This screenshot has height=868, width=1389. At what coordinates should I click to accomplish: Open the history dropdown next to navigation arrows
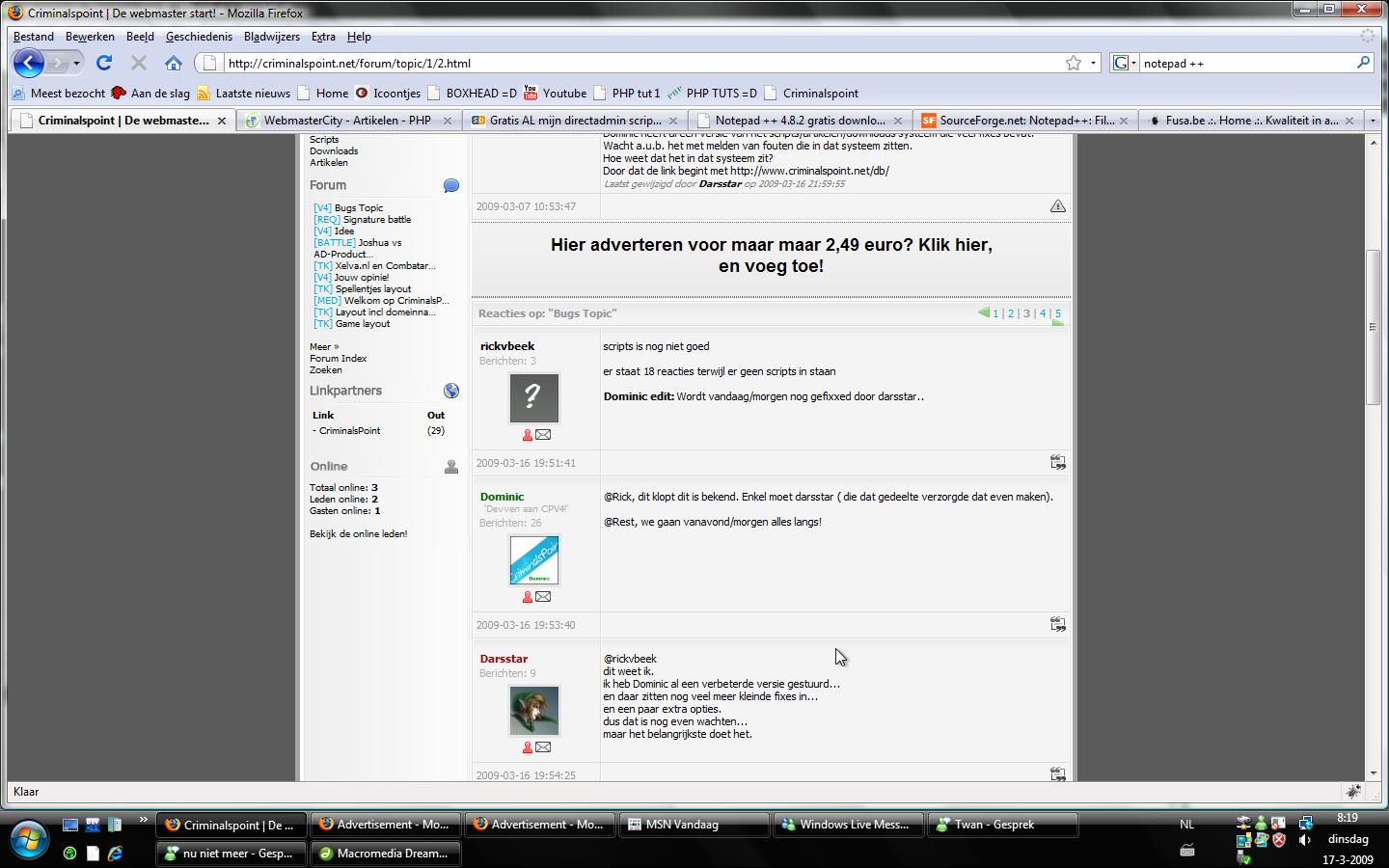tap(76, 64)
